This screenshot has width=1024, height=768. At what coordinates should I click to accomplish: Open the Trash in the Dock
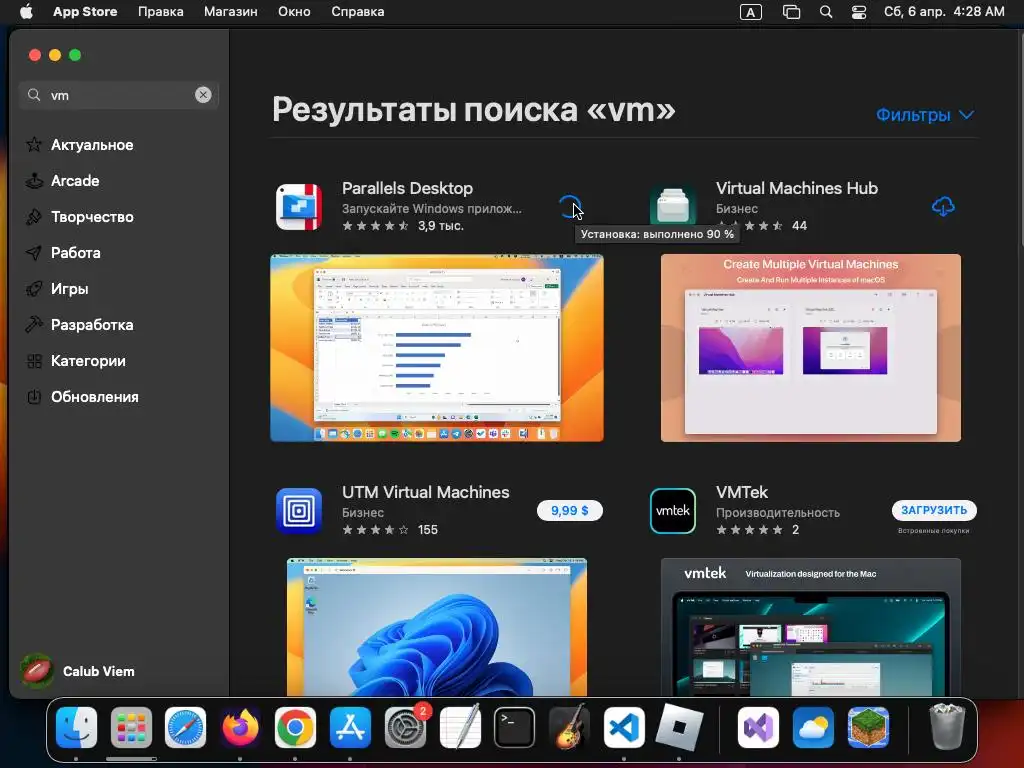pos(947,727)
